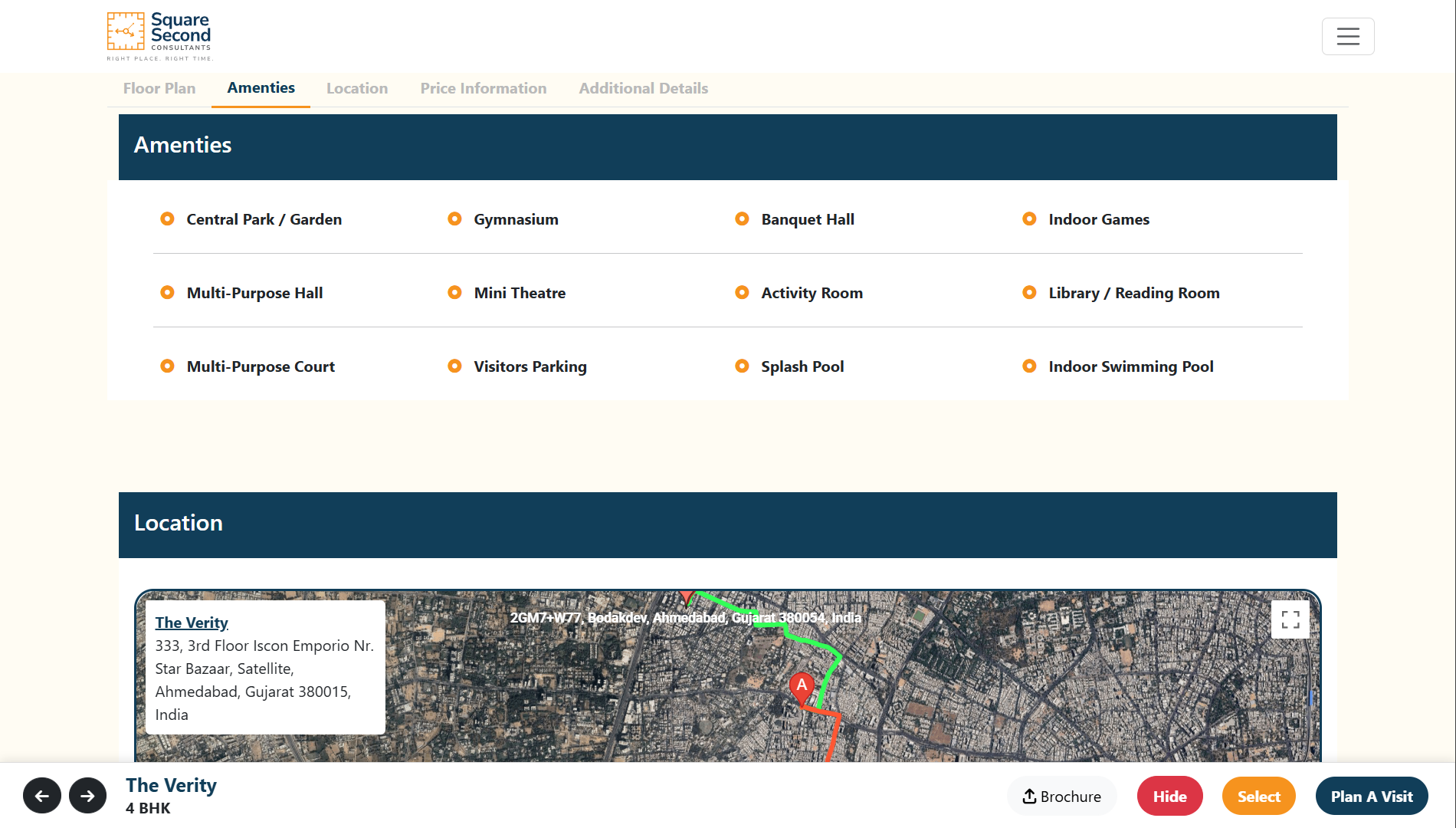Click the red marker A on map
The image size is (1456, 828).
(802, 687)
